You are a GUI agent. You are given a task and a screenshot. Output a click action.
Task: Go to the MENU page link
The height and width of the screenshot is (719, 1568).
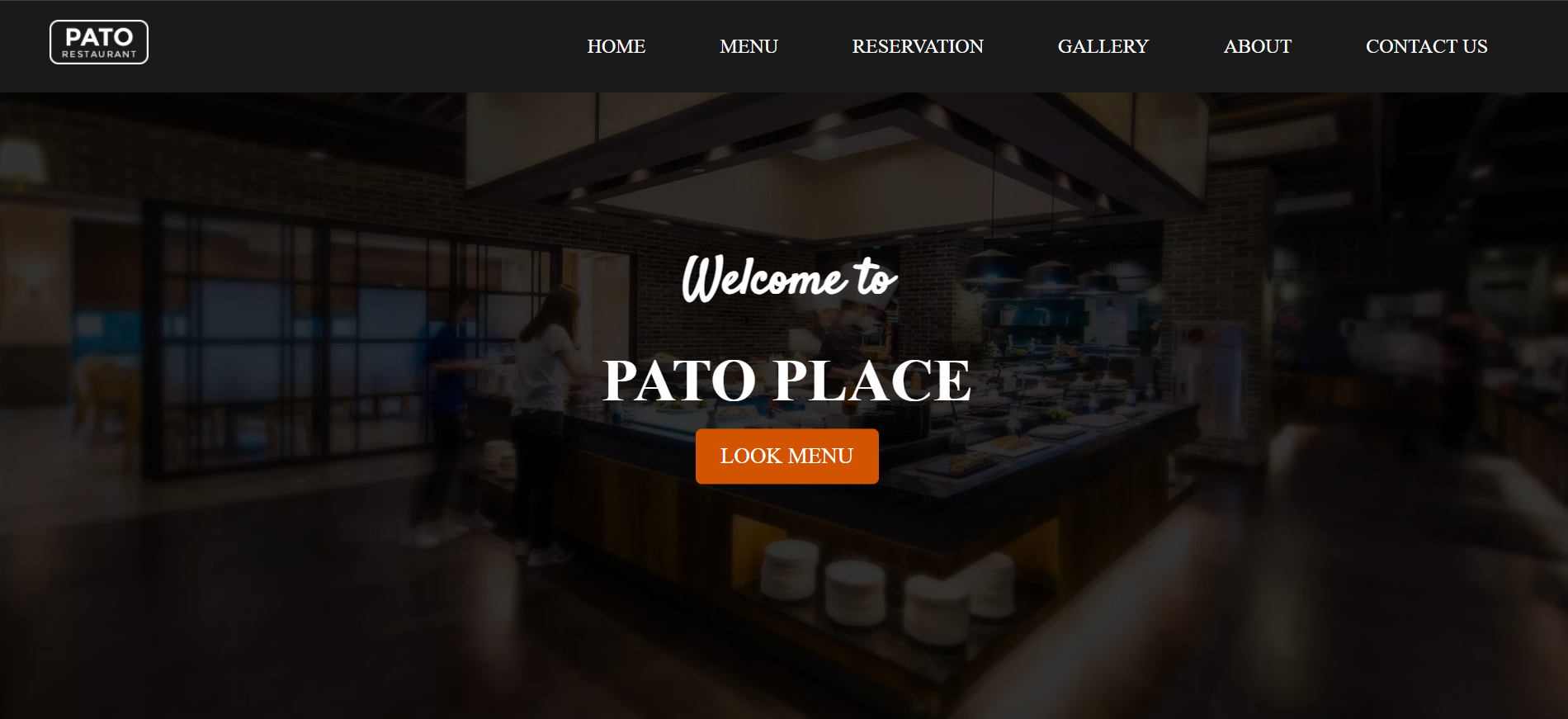click(749, 46)
